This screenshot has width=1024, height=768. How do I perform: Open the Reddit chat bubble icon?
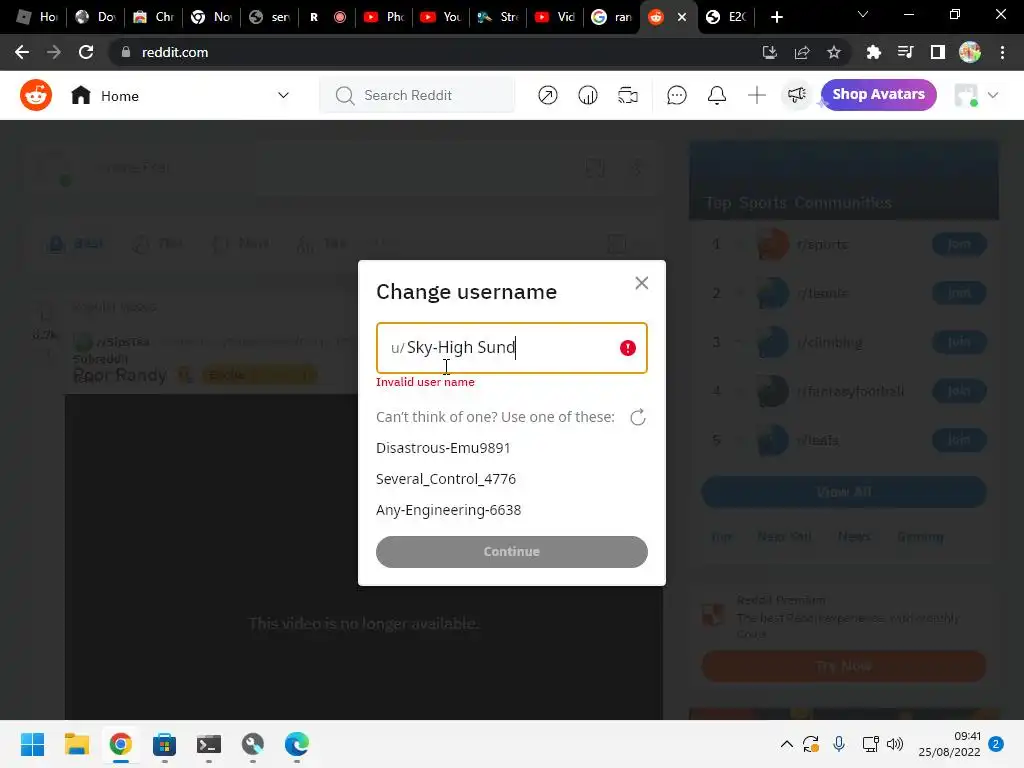click(x=677, y=95)
